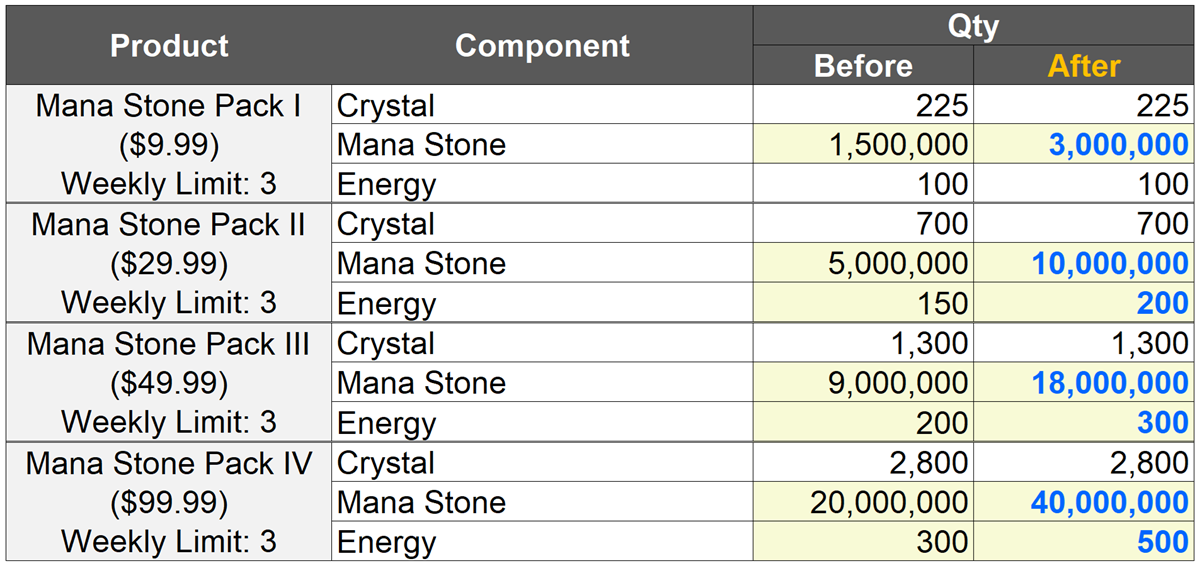Select the 10,000,000 After value cell

coord(1084,263)
